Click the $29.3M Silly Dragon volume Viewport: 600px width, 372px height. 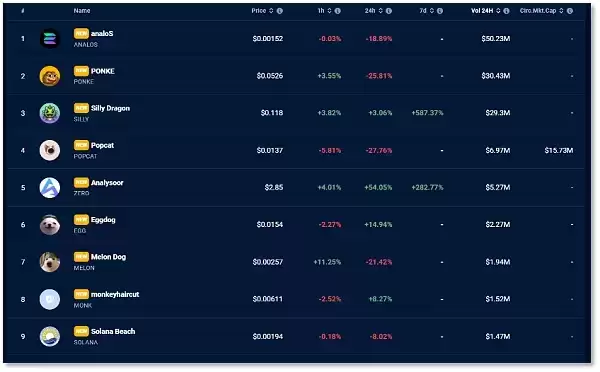[x=498, y=113]
